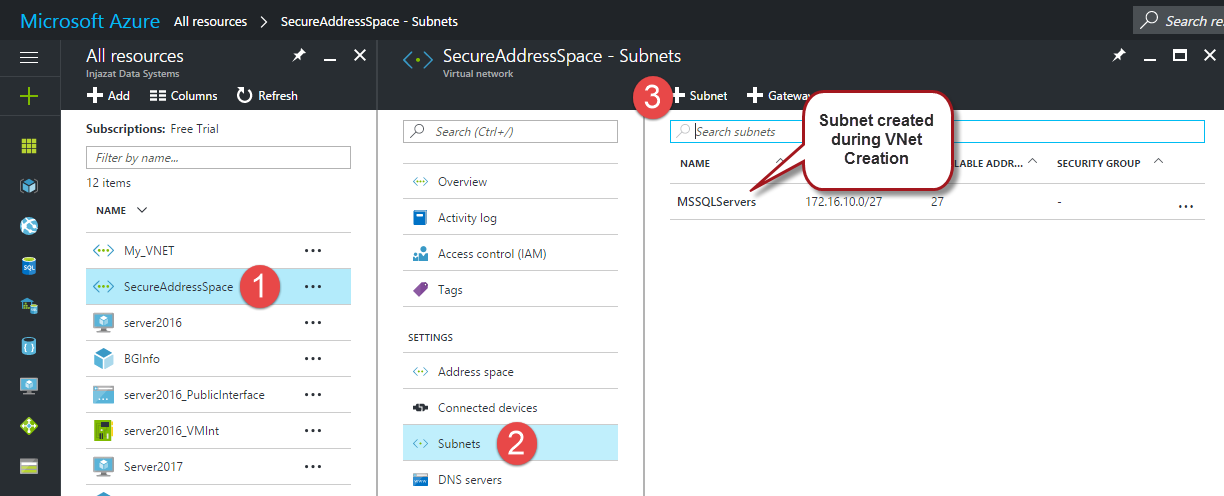
Task: Open context menu dots for MSSQLServers subnet
Action: [1186, 205]
